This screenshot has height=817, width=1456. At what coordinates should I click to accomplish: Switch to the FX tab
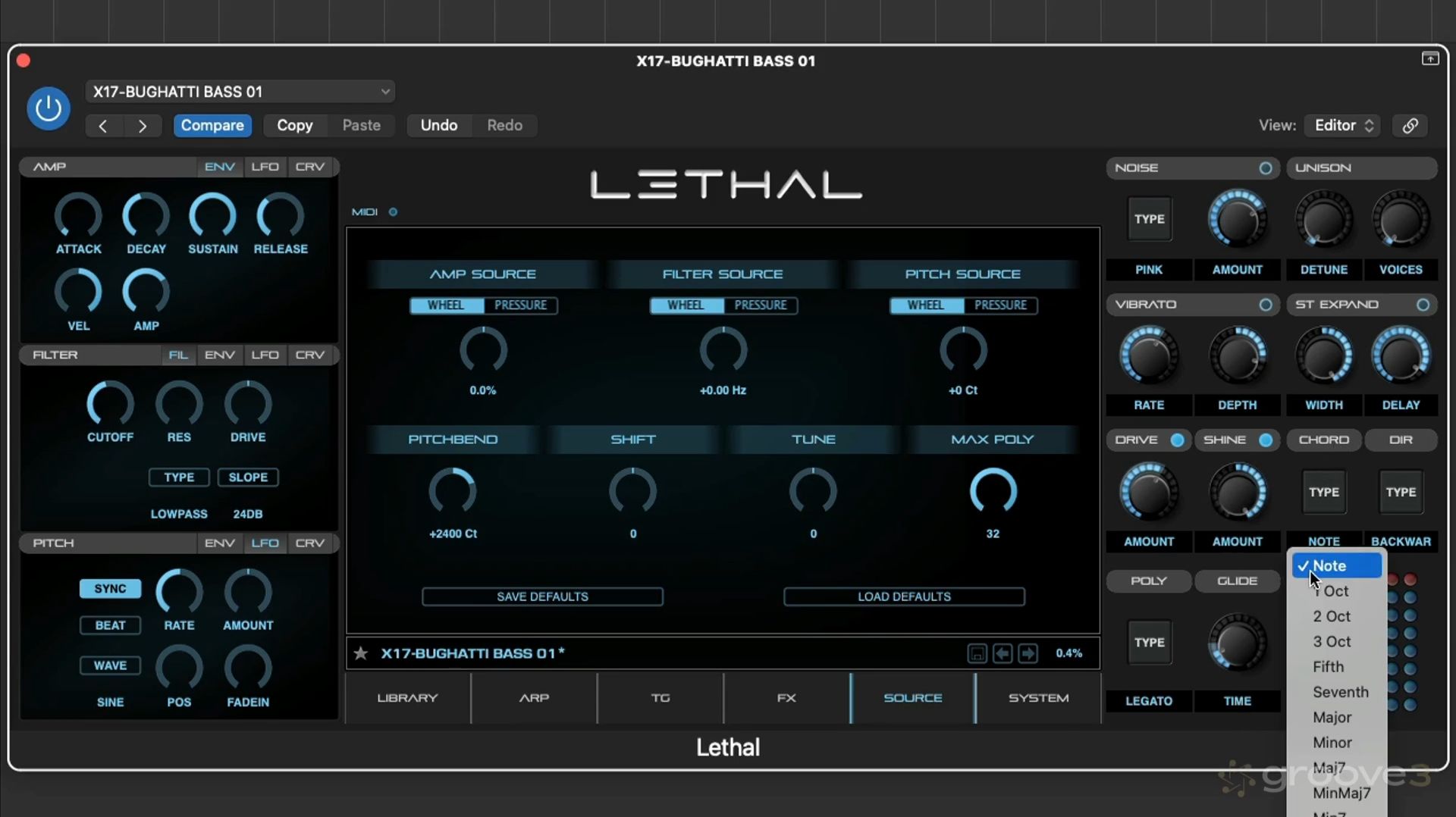pos(787,698)
